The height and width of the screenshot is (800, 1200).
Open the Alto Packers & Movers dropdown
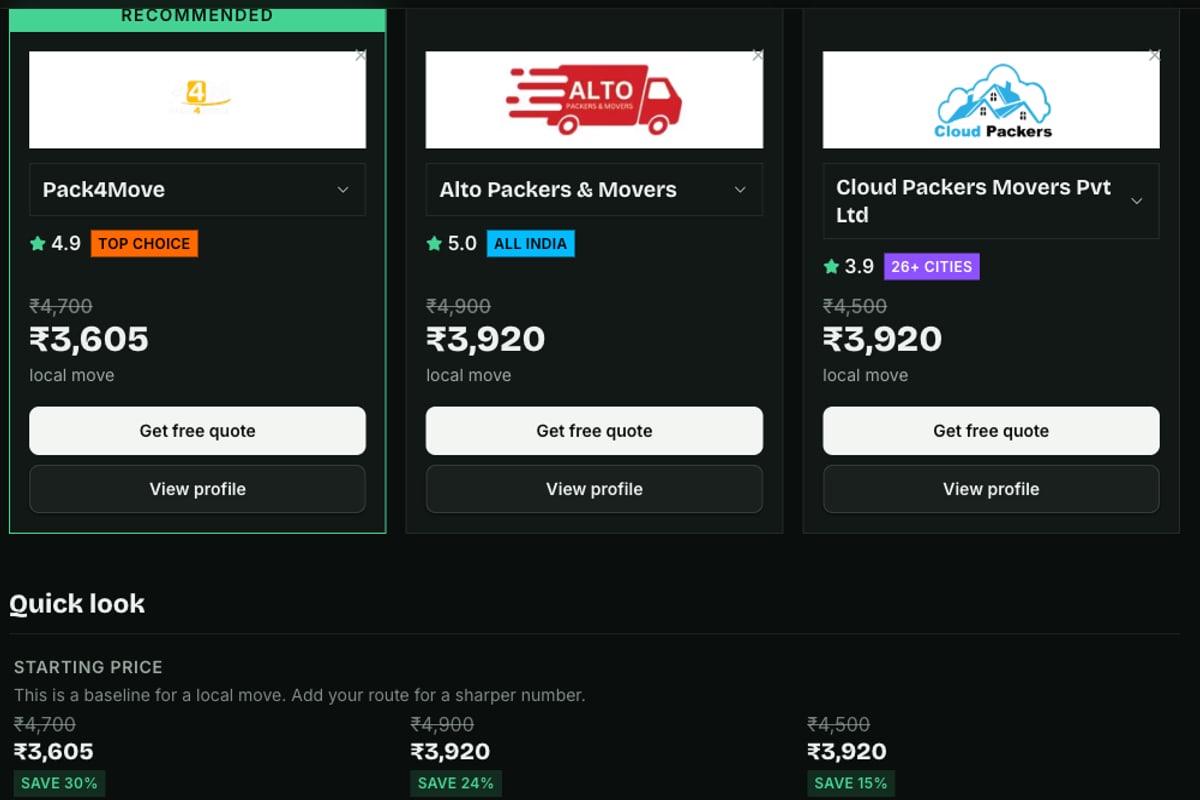[x=594, y=190]
